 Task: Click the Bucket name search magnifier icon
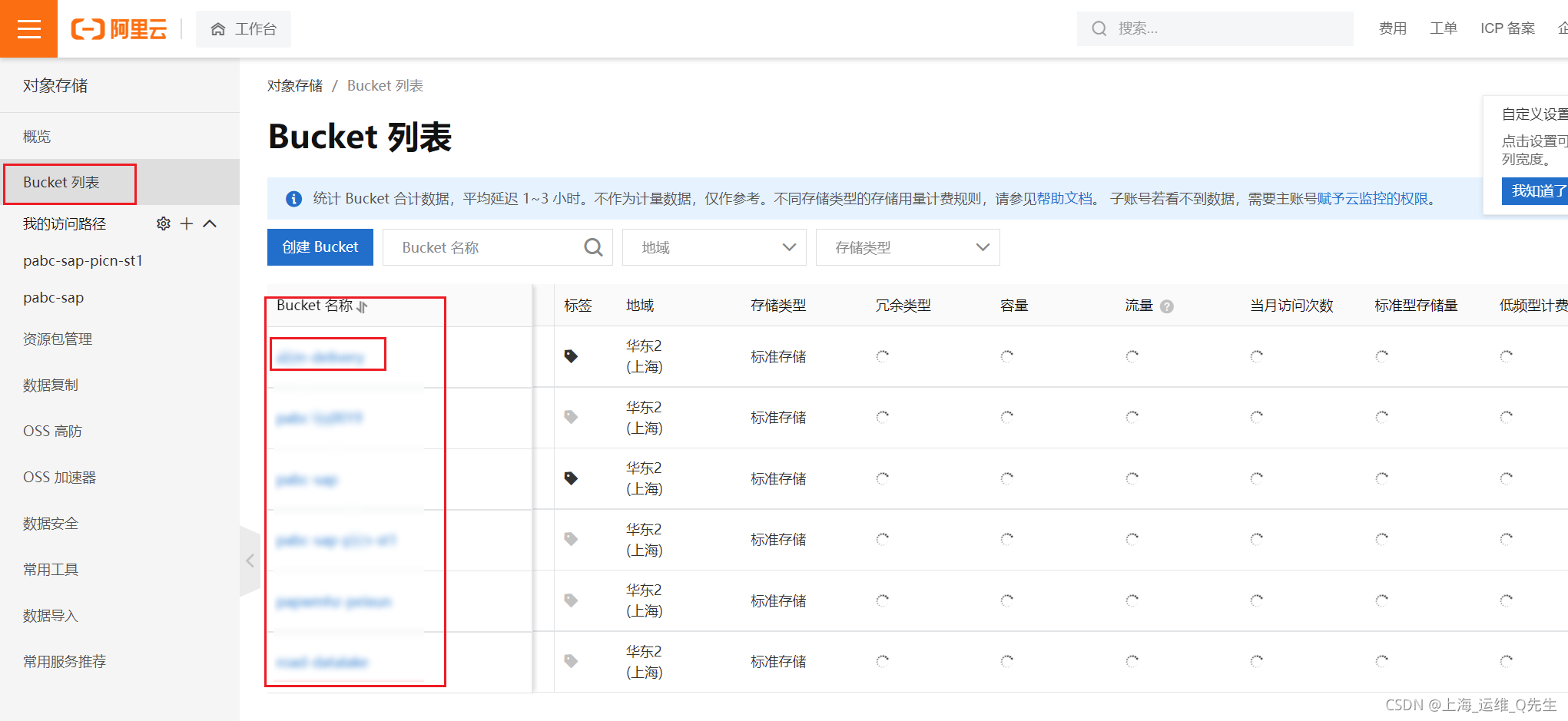593,247
